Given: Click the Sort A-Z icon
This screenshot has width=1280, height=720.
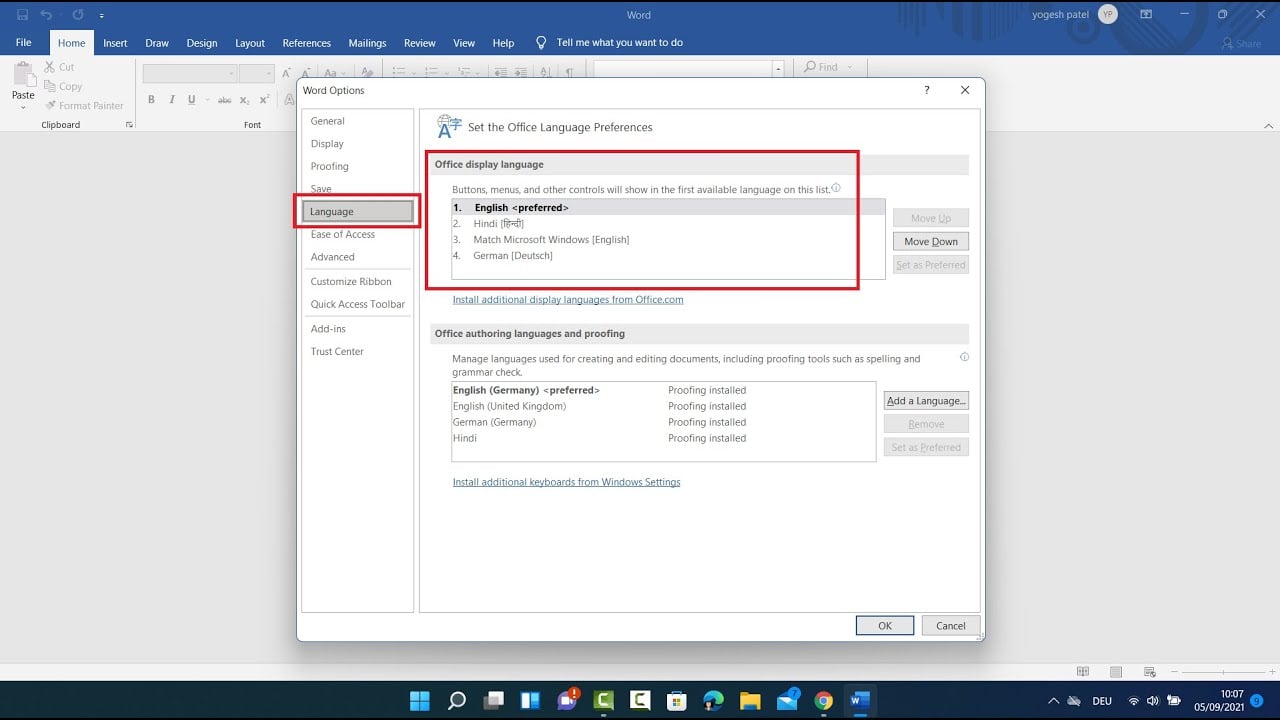Looking at the screenshot, I should click(545, 73).
